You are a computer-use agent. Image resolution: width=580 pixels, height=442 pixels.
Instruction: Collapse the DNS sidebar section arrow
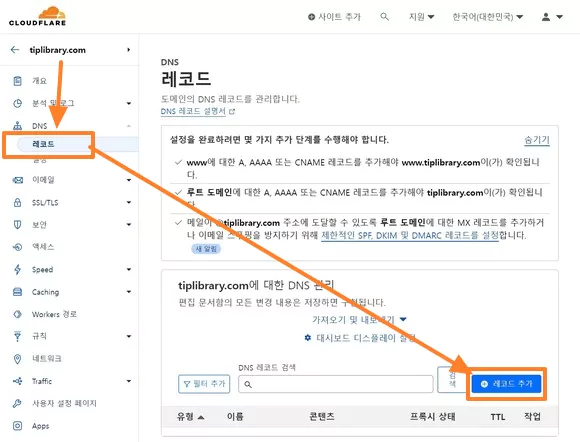tap(129, 126)
